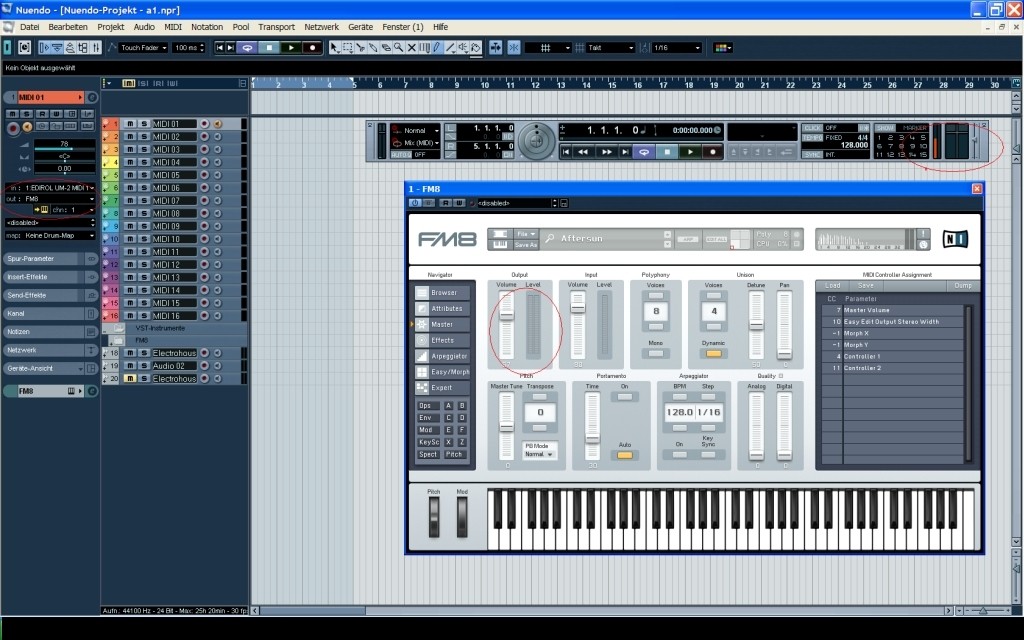Screen dimensions: 1024x640
Task: Unmute the Electrohous track number 20
Action: (130, 379)
